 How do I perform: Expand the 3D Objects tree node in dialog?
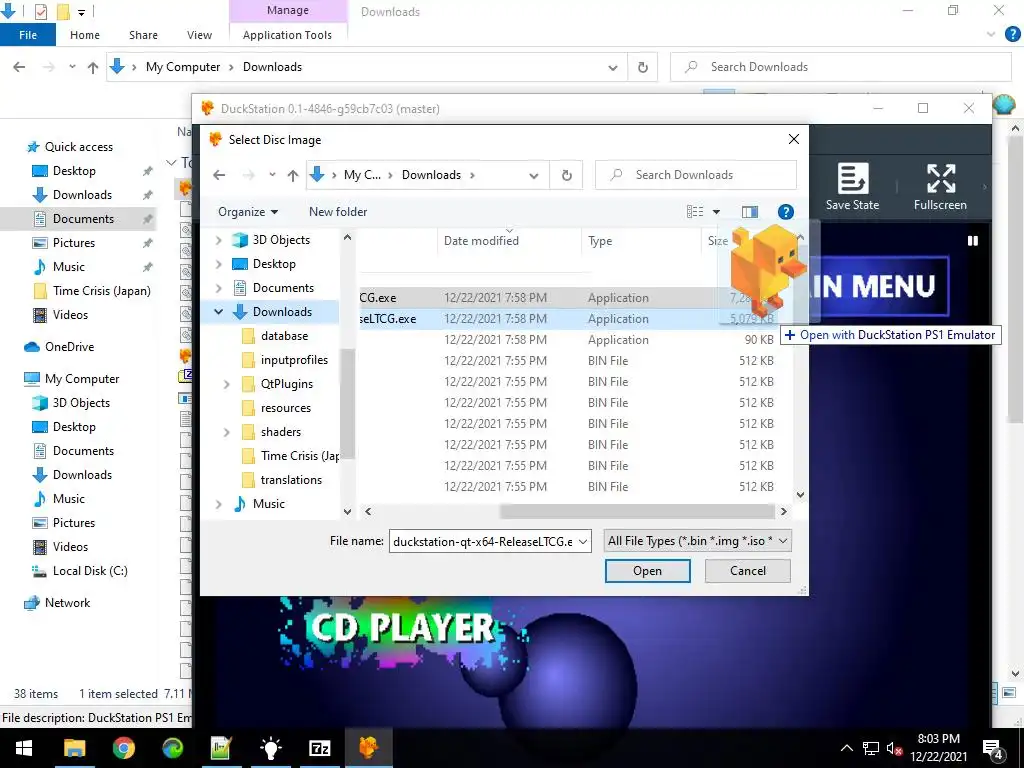click(219, 240)
